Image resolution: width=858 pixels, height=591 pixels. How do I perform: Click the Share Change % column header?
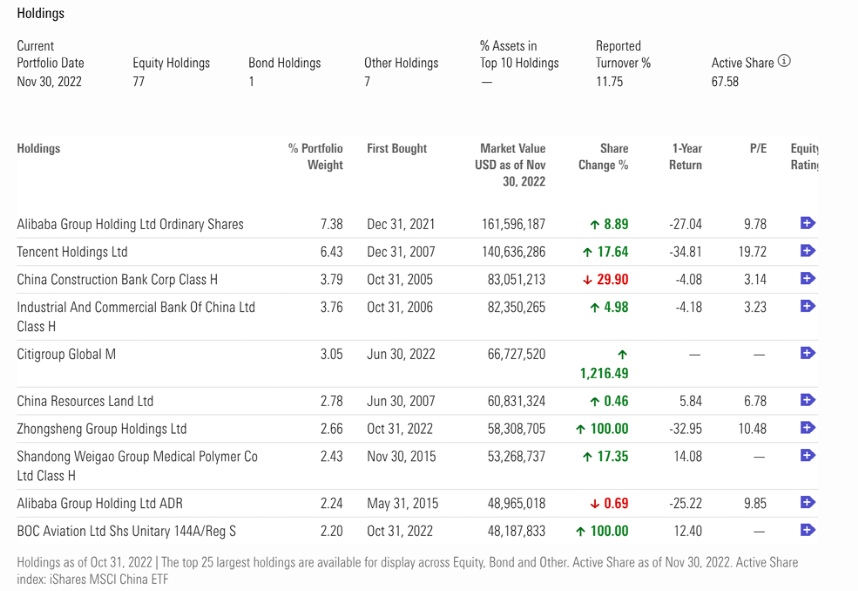point(603,157)
